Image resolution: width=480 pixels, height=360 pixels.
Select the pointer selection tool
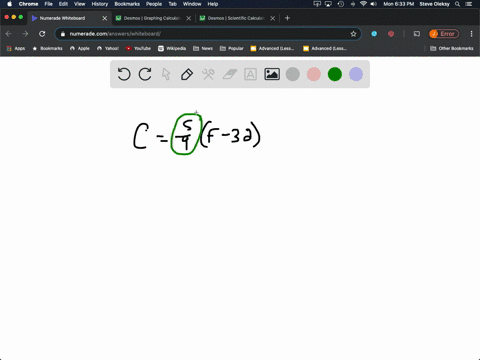click(166, 74)
